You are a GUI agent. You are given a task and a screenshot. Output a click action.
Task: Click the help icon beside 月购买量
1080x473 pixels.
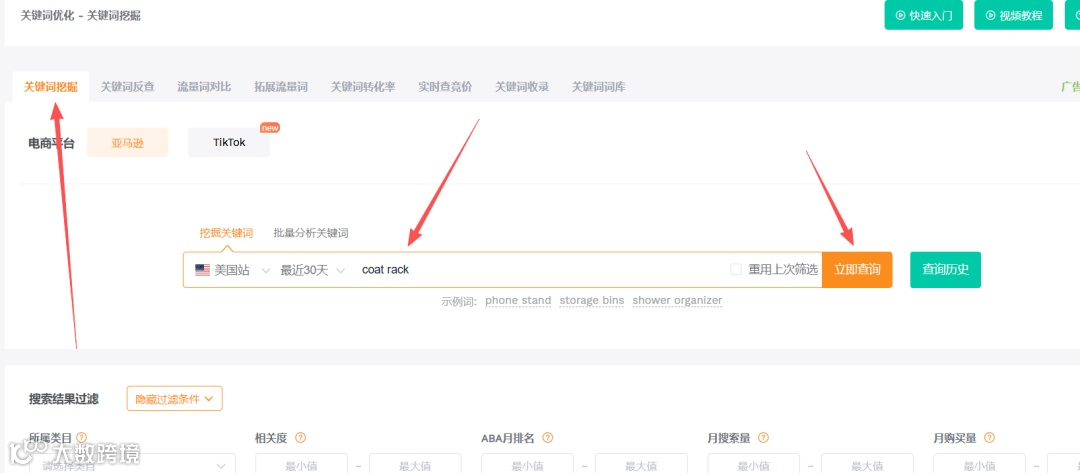(x=990, y=438)
